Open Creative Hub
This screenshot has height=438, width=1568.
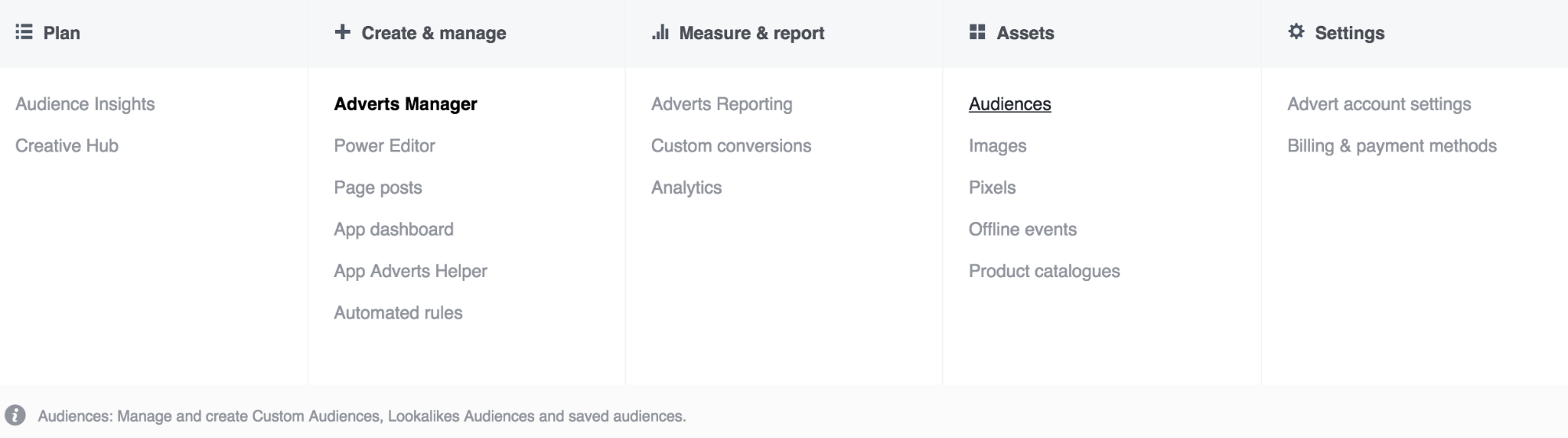(x=67, y=145)
